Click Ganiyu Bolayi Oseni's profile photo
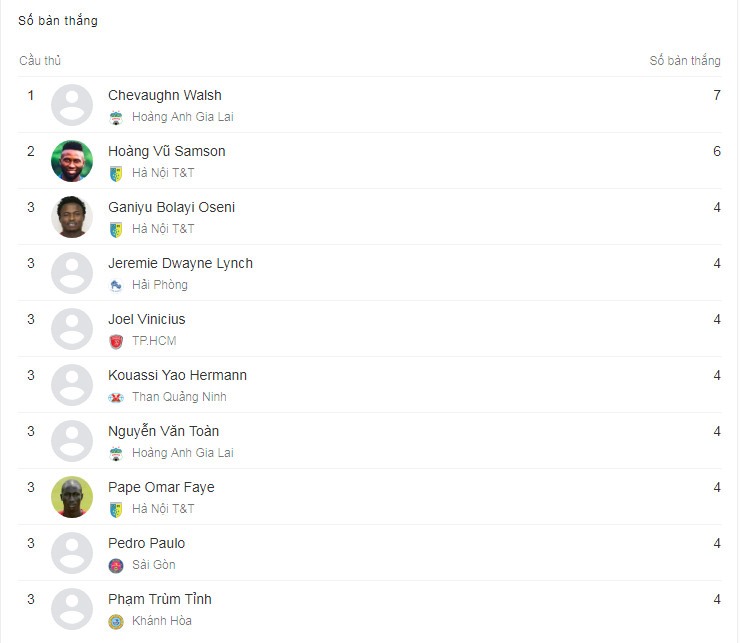 72,217
